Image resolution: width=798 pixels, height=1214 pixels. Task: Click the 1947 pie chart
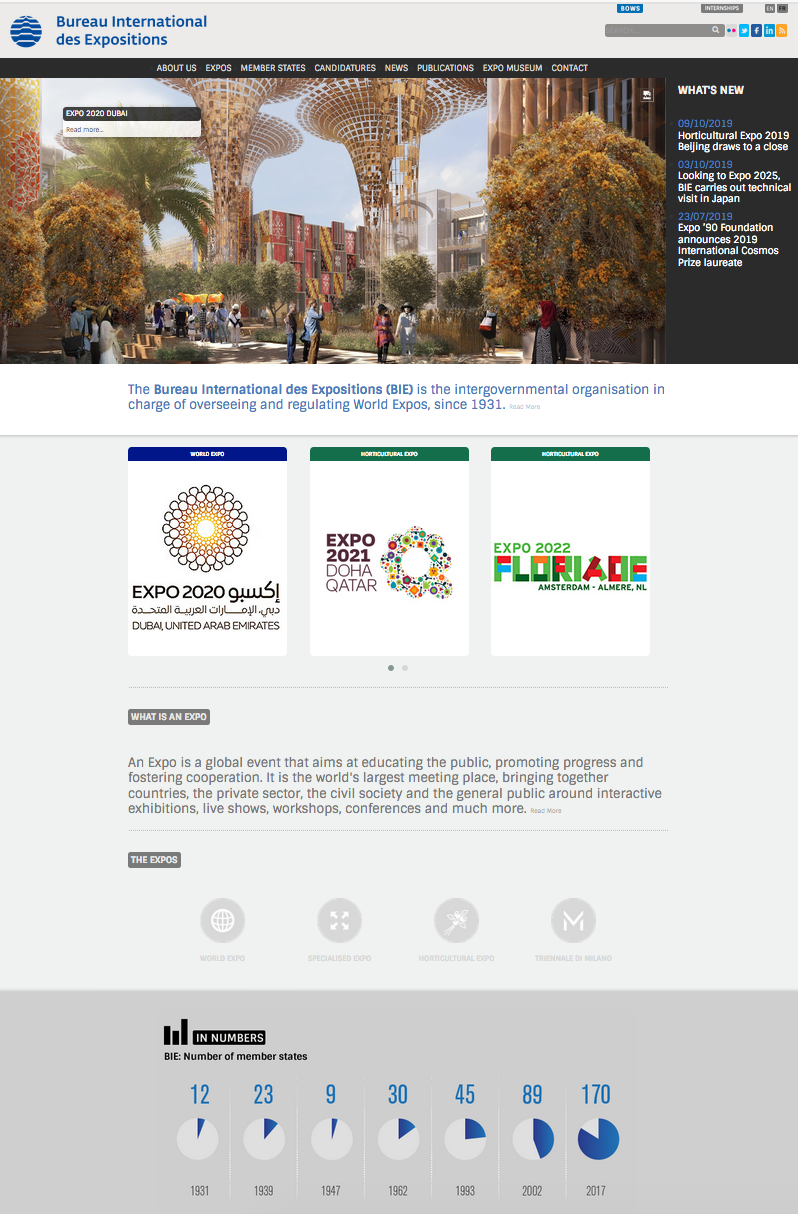point(331,1139)
